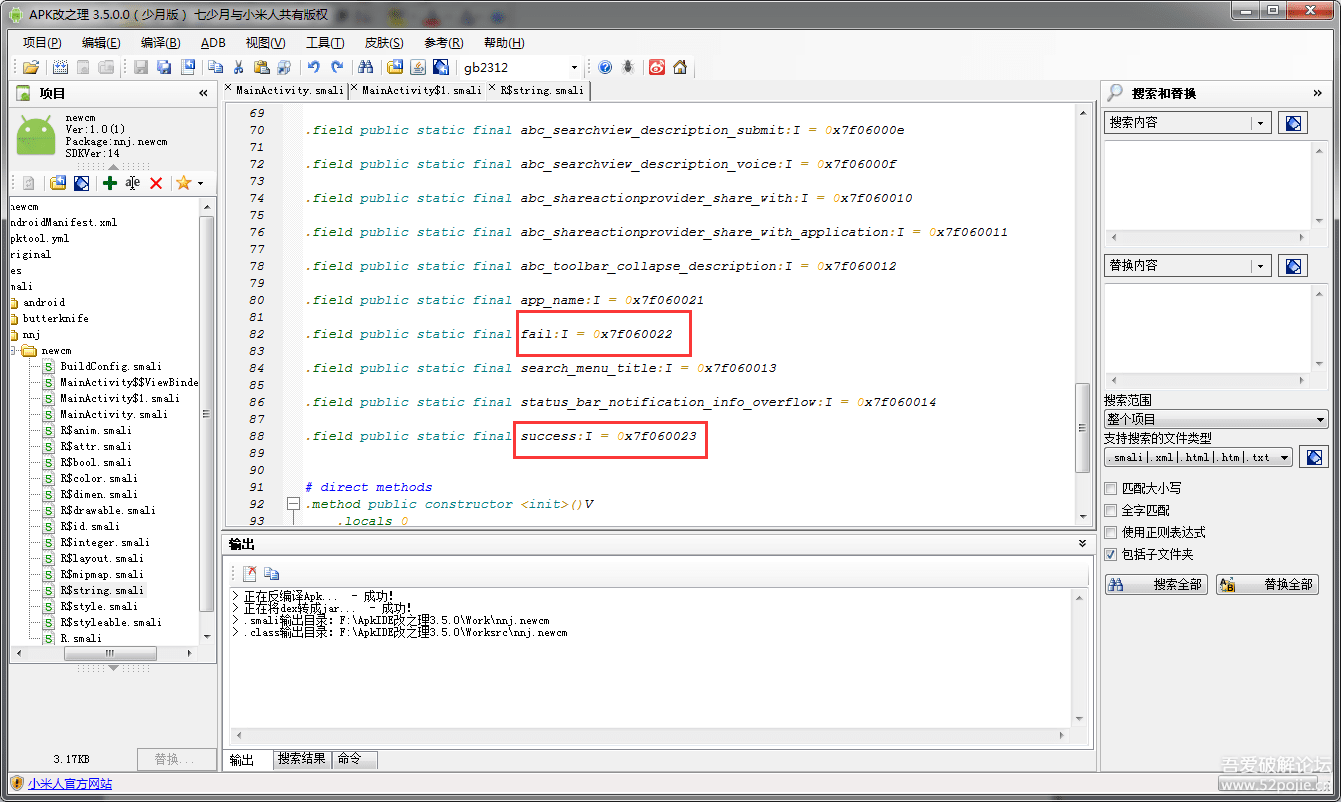
Task: Click the bug debug icon in toolbar
Action: coord(628,67)
